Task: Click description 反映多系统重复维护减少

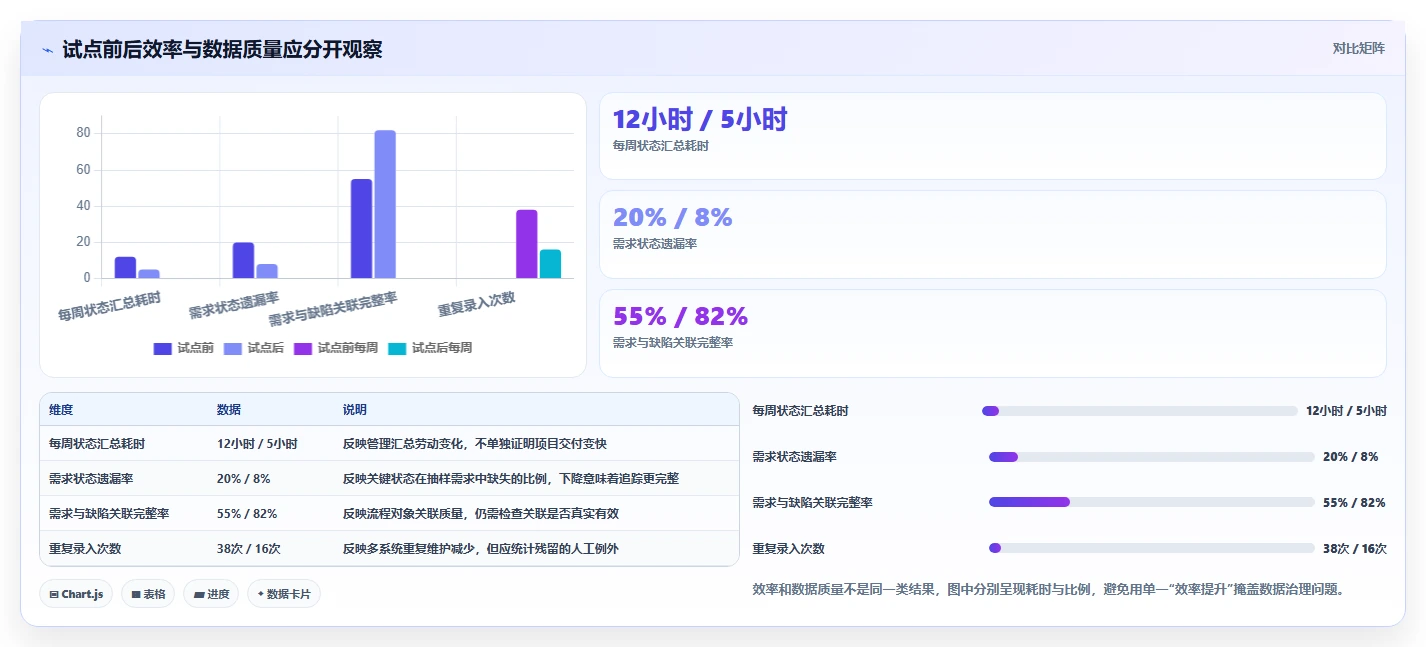Action: (x=481, y=549)
